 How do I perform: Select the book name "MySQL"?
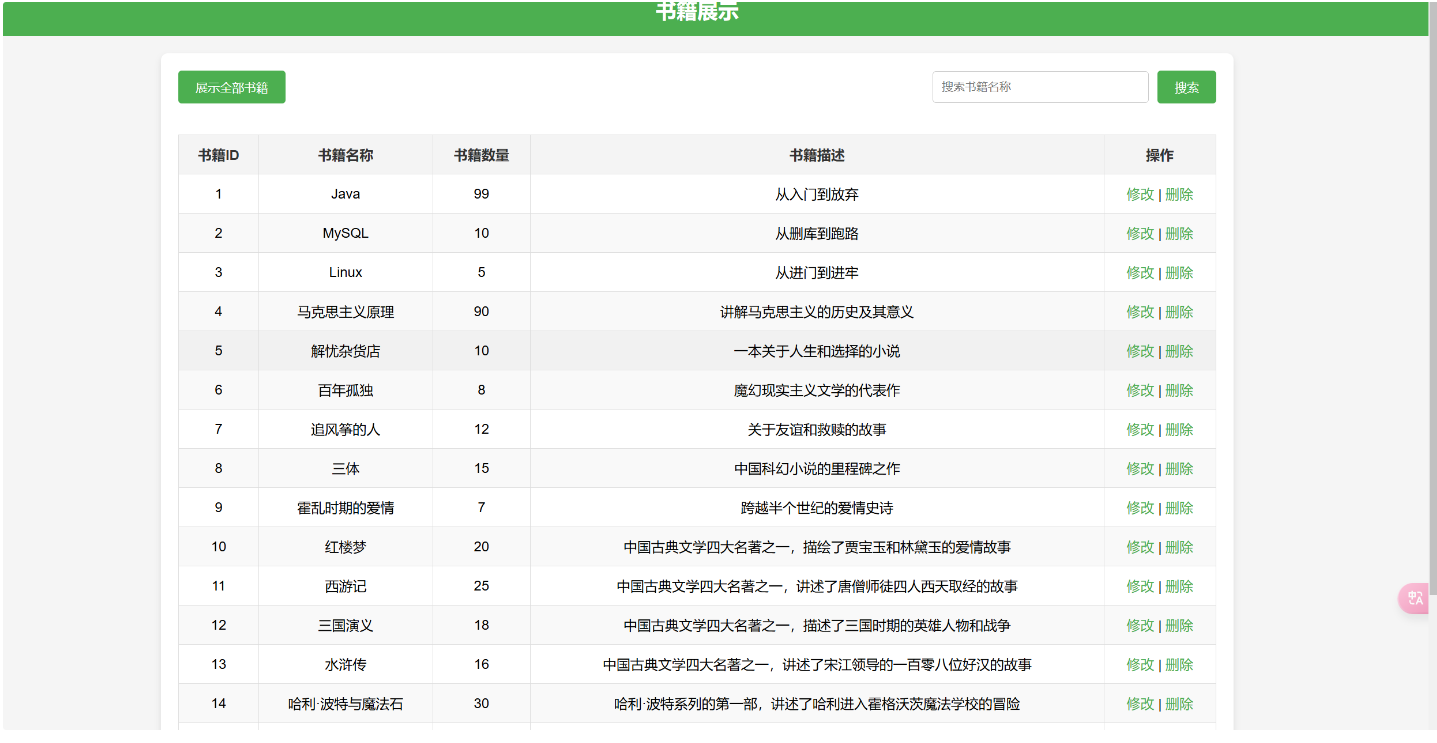[346, 233]
